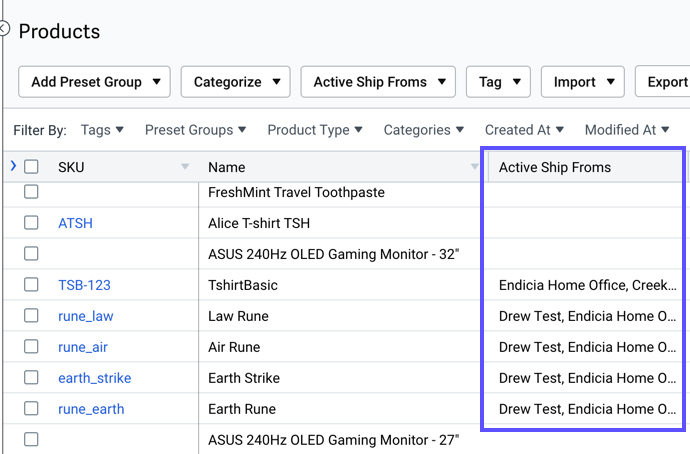Tick the TshirtBasic row checkbox
The height and width of the screenshot is (454, 690).
coord(31,285)
